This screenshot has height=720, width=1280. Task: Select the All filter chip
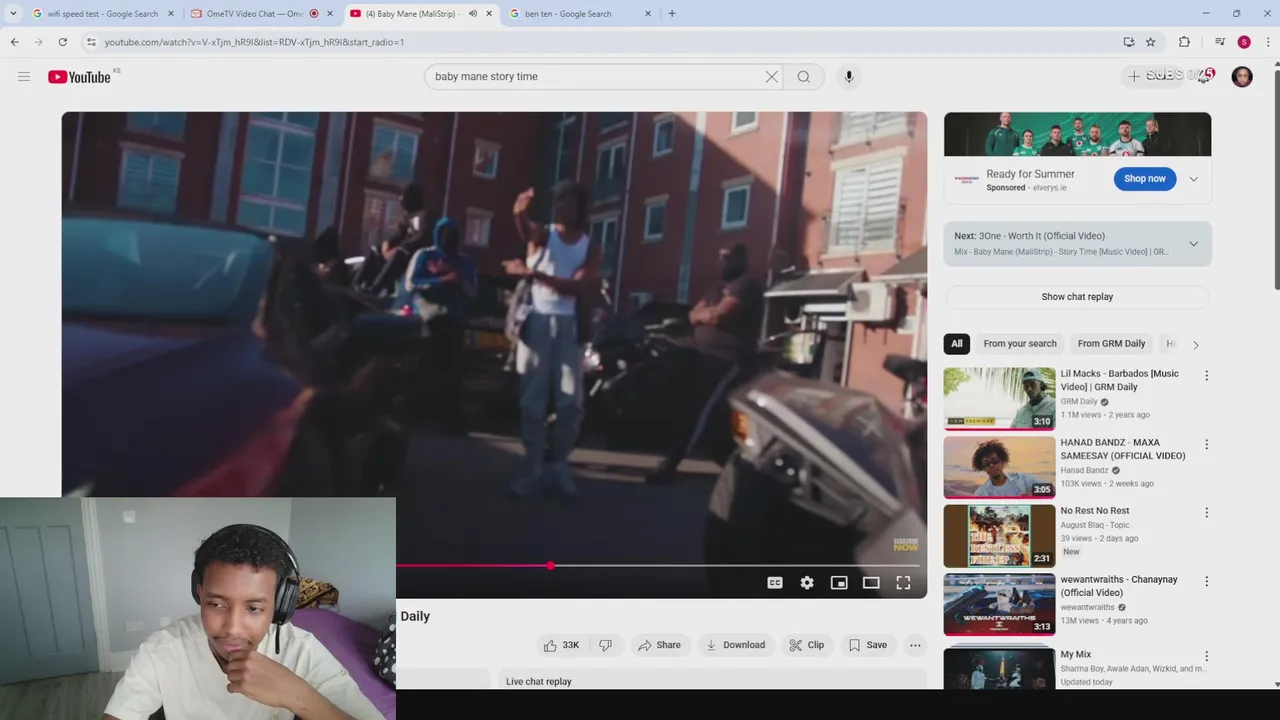[956, 344]
